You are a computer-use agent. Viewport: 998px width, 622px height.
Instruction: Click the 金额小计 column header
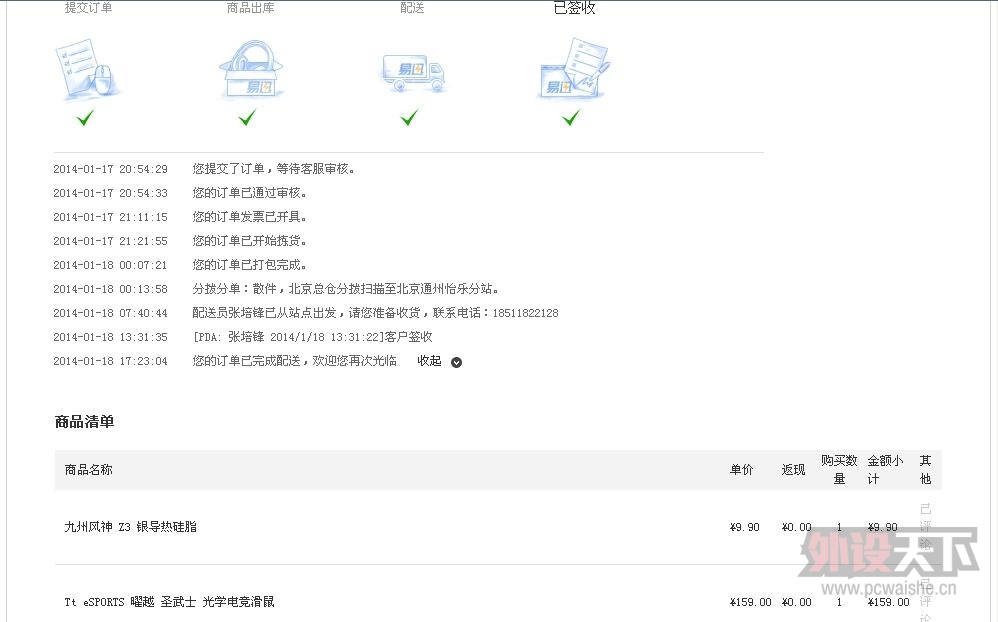click(885, 470)
